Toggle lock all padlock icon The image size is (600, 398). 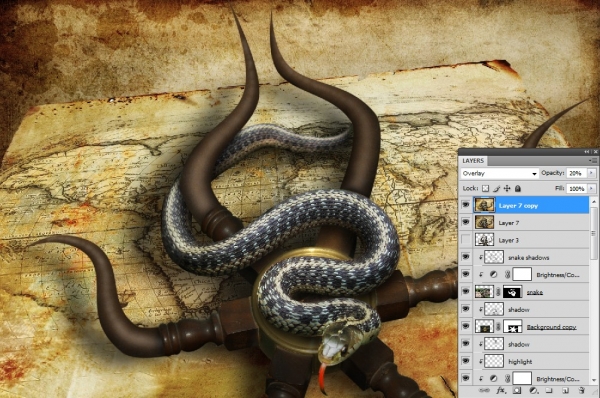pos(518,188)
